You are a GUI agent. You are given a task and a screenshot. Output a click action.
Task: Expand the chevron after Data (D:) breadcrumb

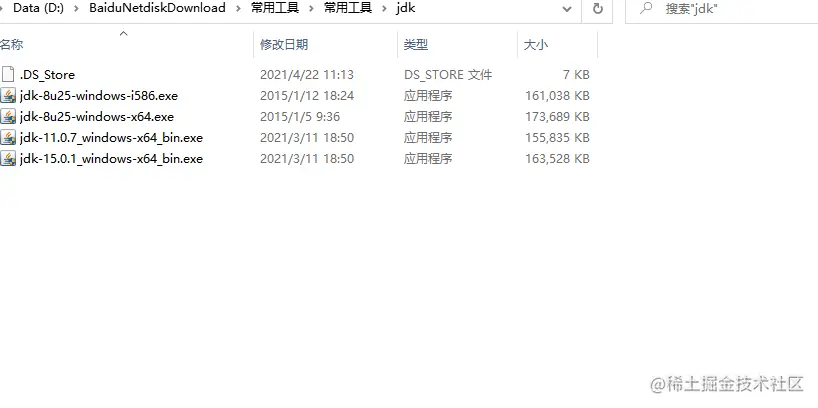pyautogui.click(x=77, y=8)
